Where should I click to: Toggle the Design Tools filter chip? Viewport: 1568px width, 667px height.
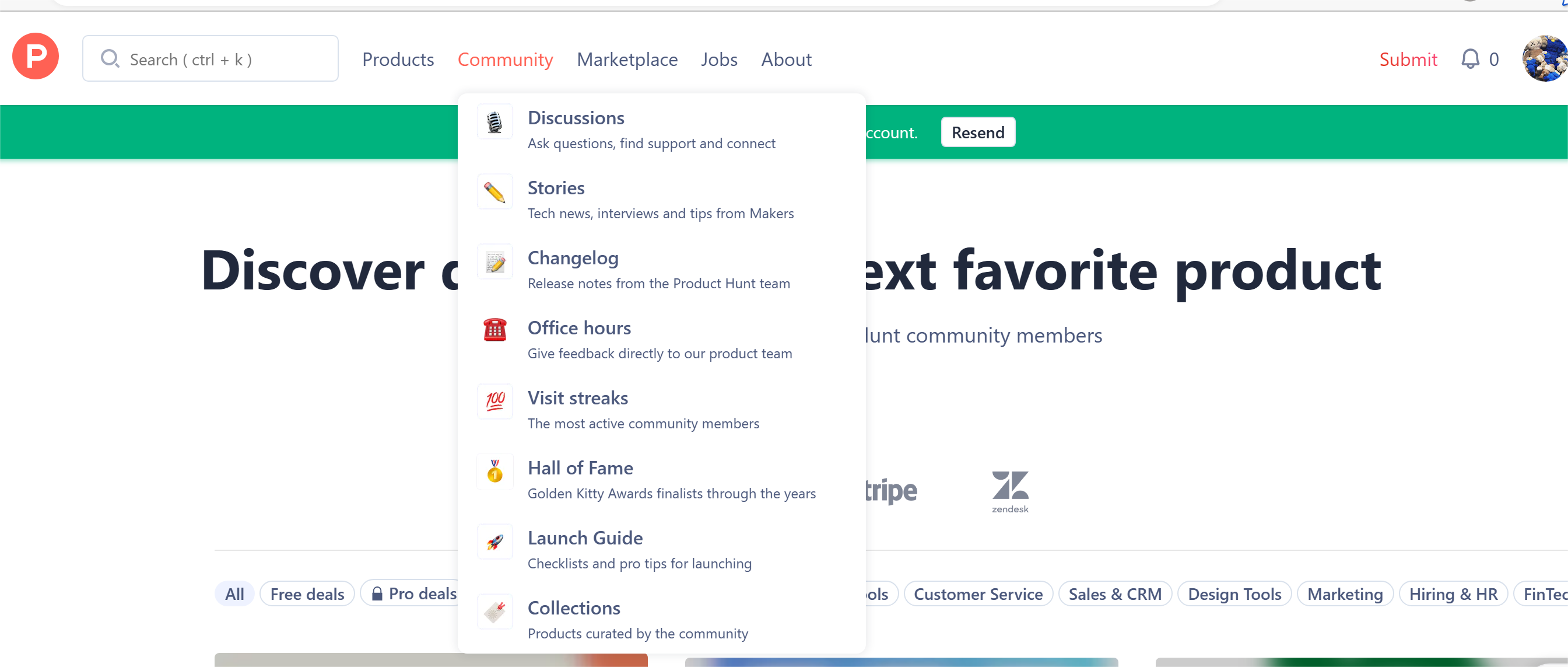pos(1234,593)
